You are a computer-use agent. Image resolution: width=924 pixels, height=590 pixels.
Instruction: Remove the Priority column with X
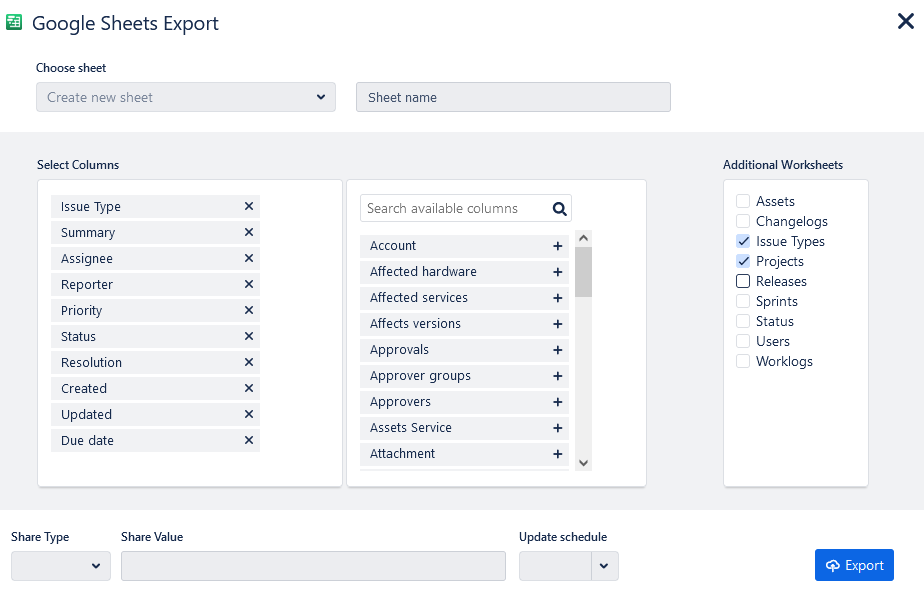coord(249,311)
